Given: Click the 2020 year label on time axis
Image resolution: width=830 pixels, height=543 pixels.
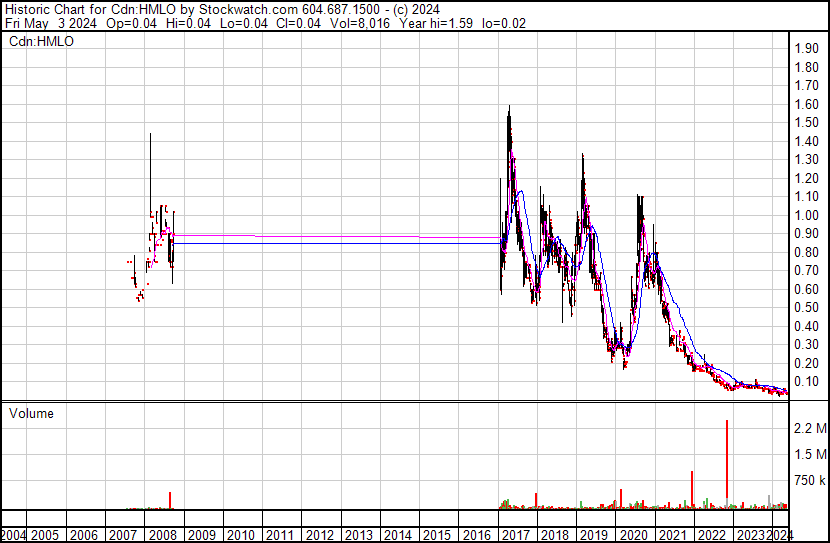Looking at the screenshot, I should (x=634, y=535).
